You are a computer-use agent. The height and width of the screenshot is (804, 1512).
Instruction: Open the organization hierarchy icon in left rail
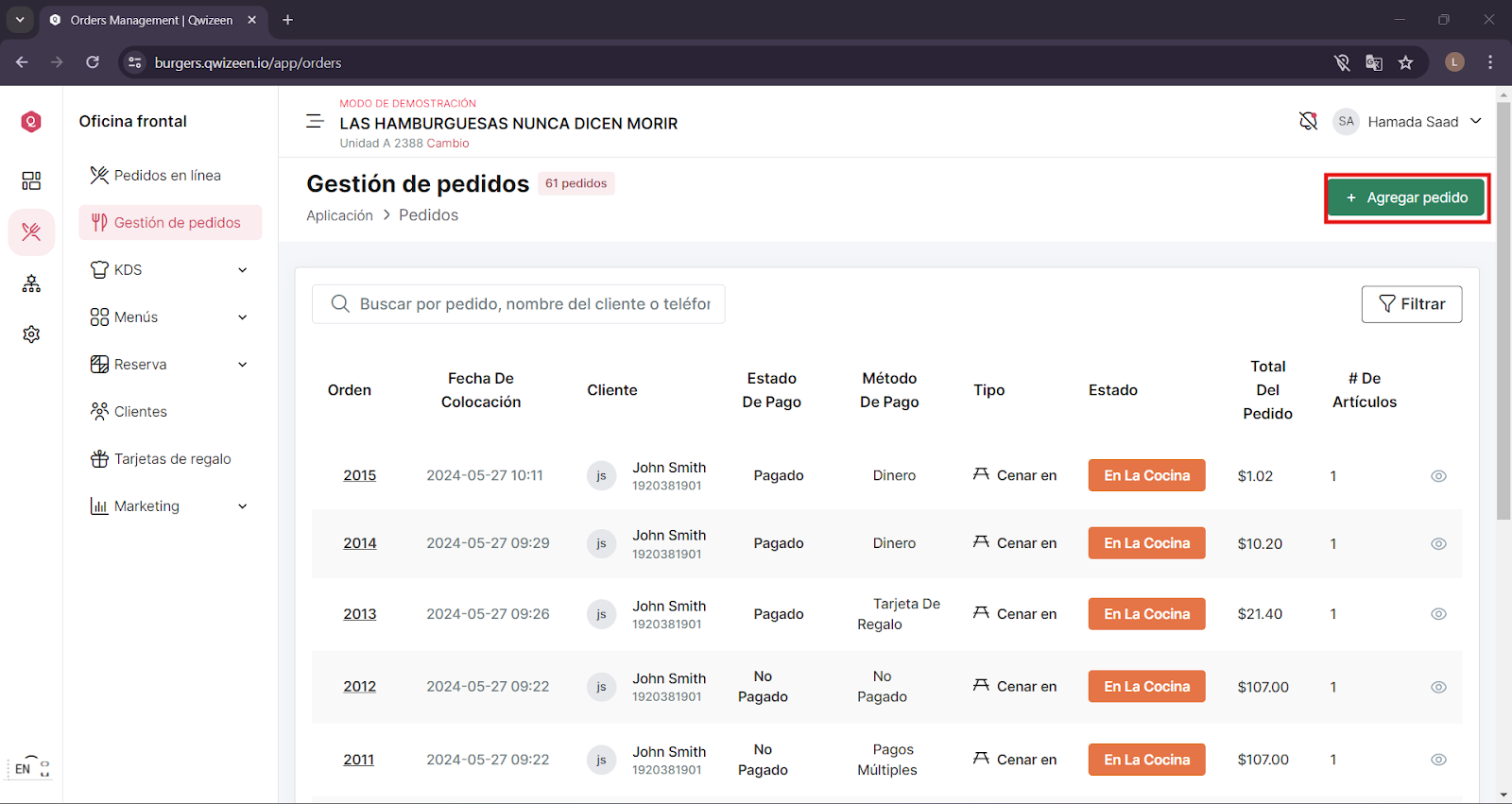tap(31, 283)
